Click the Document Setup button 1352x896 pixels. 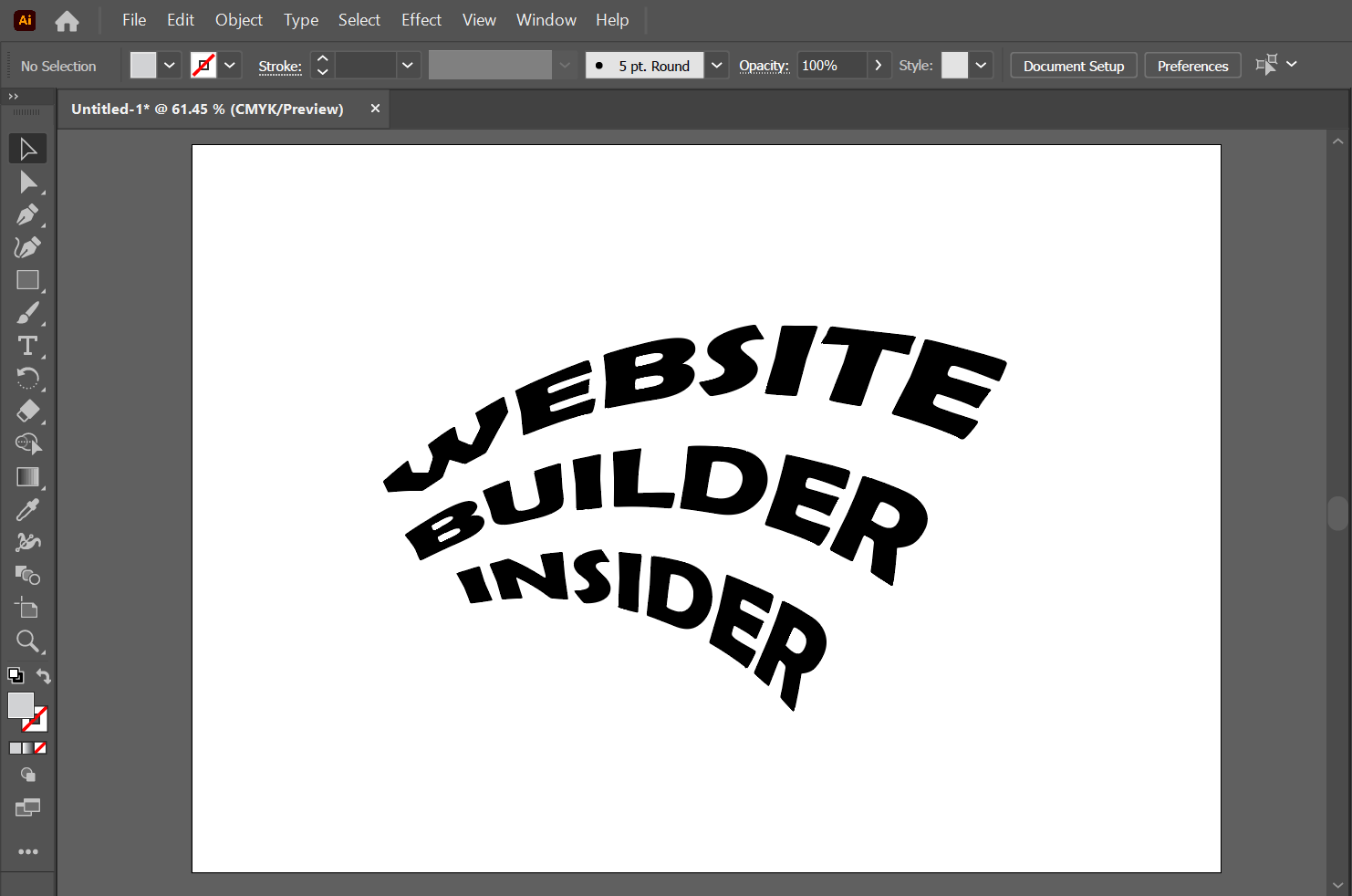click(x=1073, y=66)
